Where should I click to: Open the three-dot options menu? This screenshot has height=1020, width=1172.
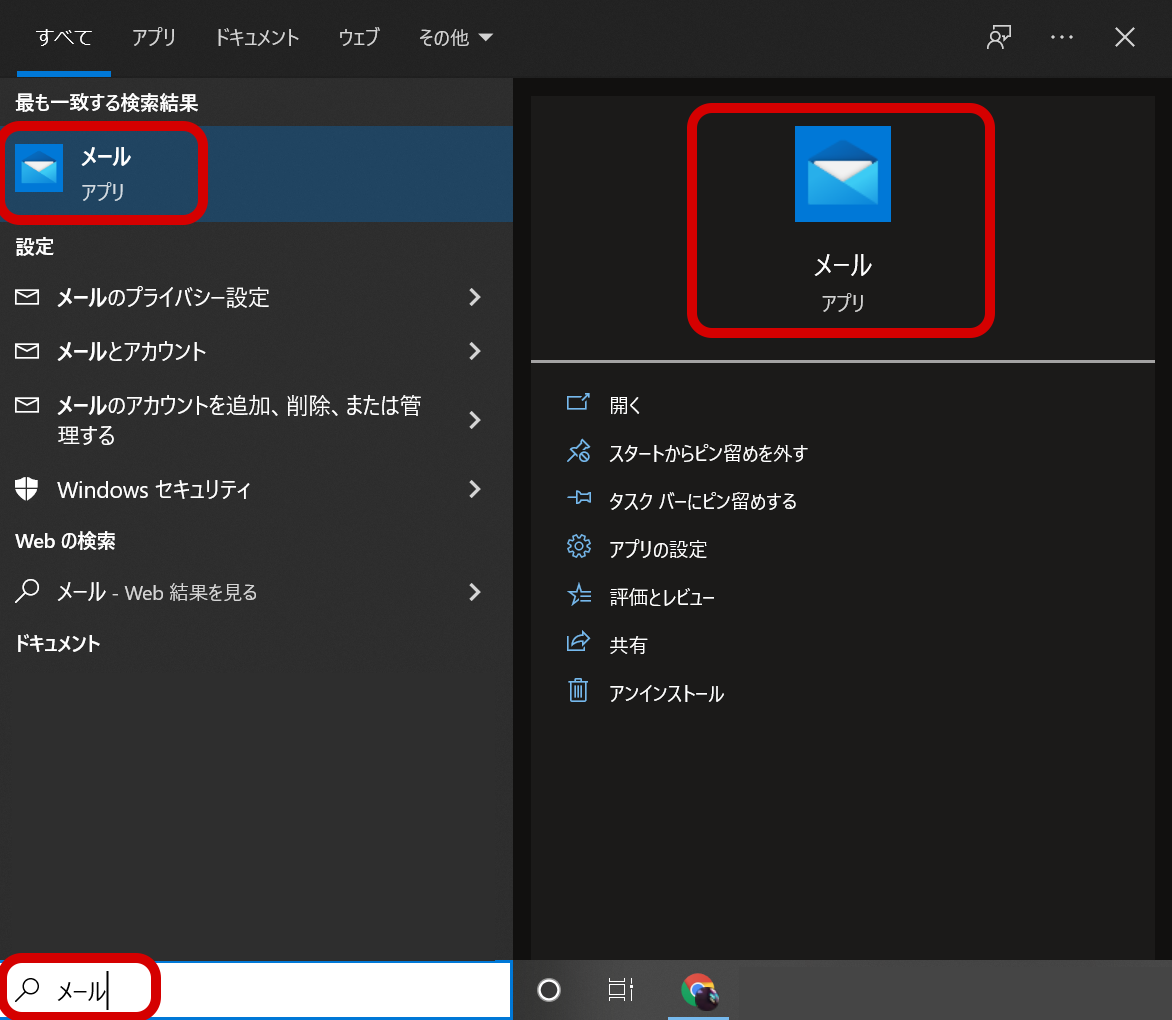click(x=1061, y=38)
